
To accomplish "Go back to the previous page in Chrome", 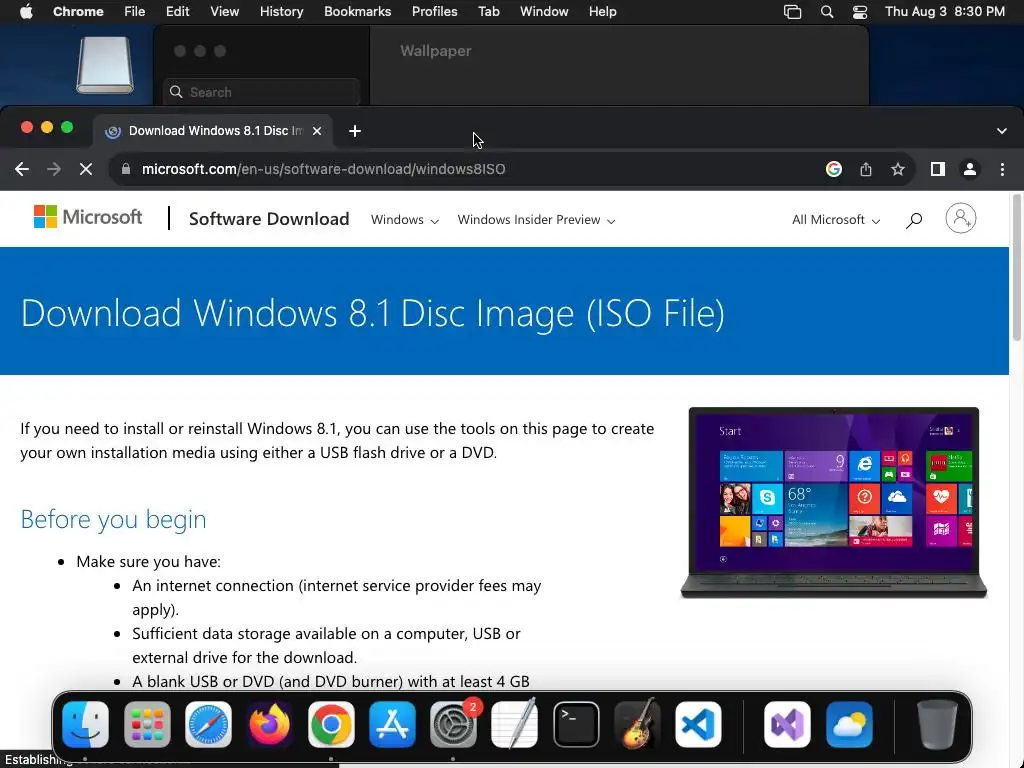I will click(22, 169).
